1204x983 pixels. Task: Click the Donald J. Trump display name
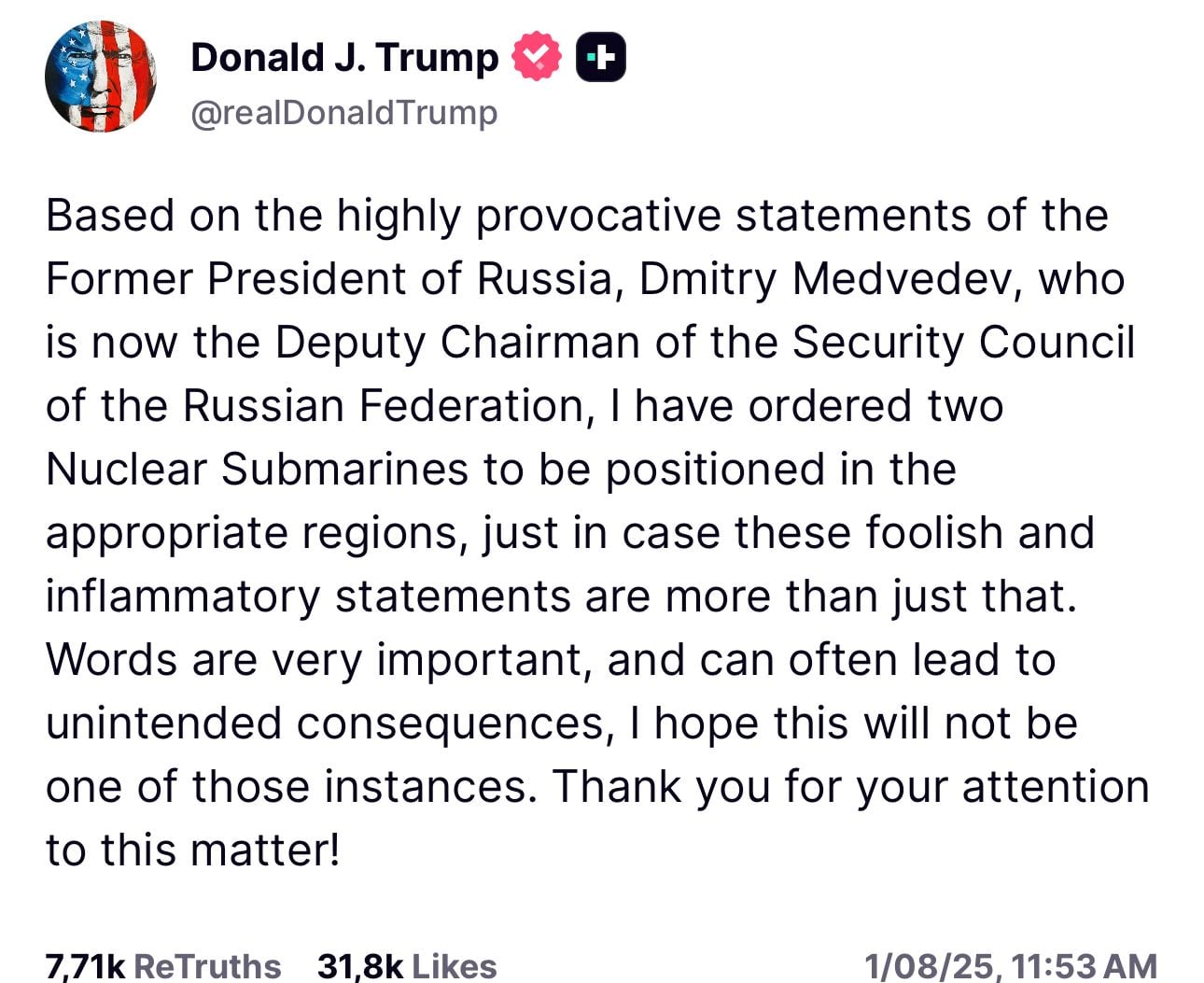343,56
